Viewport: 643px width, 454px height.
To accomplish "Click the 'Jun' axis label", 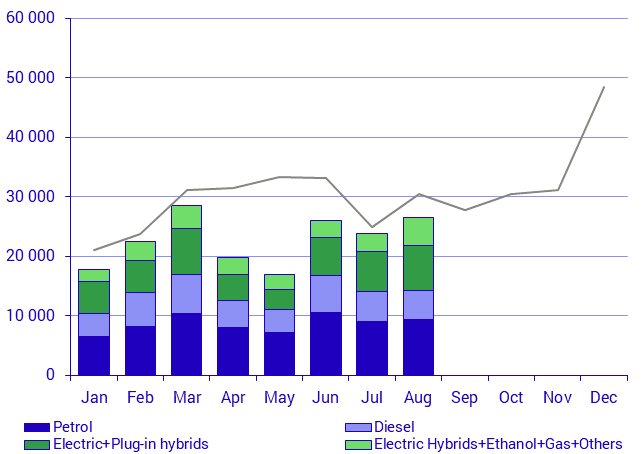I will click(x=326, y=397).
